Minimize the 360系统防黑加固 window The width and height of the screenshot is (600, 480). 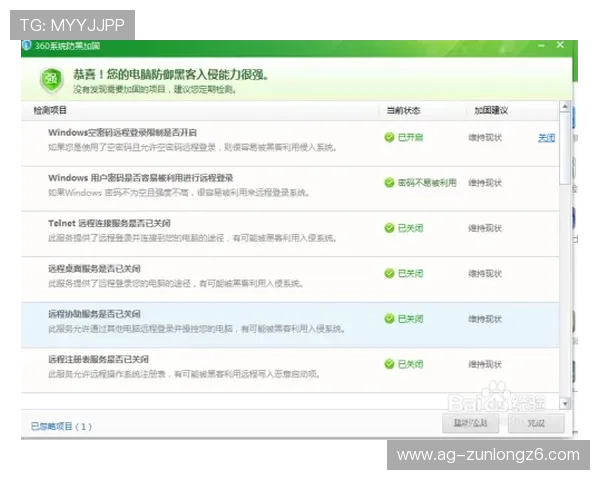coord(541,46)
